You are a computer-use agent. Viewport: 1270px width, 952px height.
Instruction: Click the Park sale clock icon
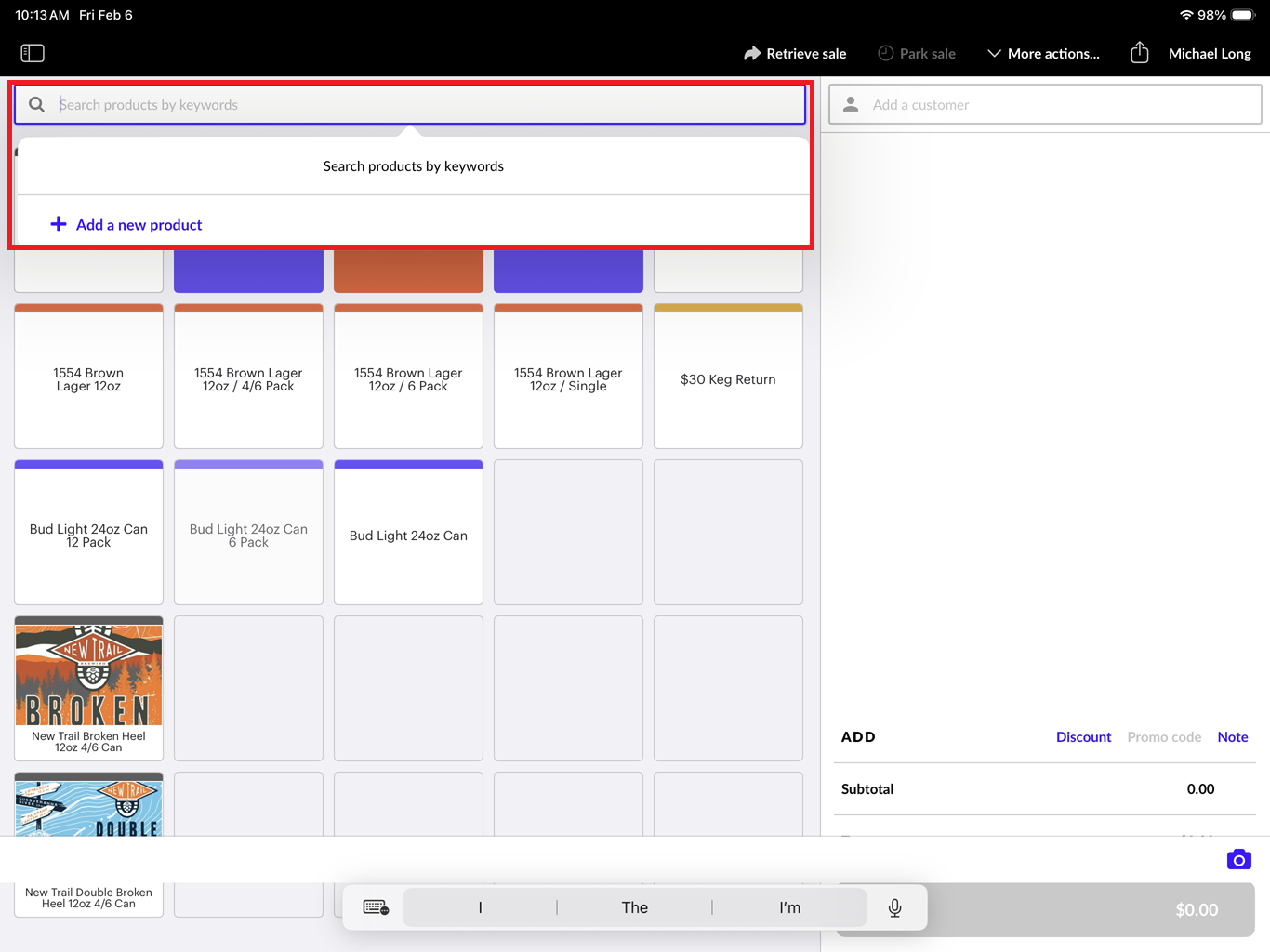pos(886,53)
